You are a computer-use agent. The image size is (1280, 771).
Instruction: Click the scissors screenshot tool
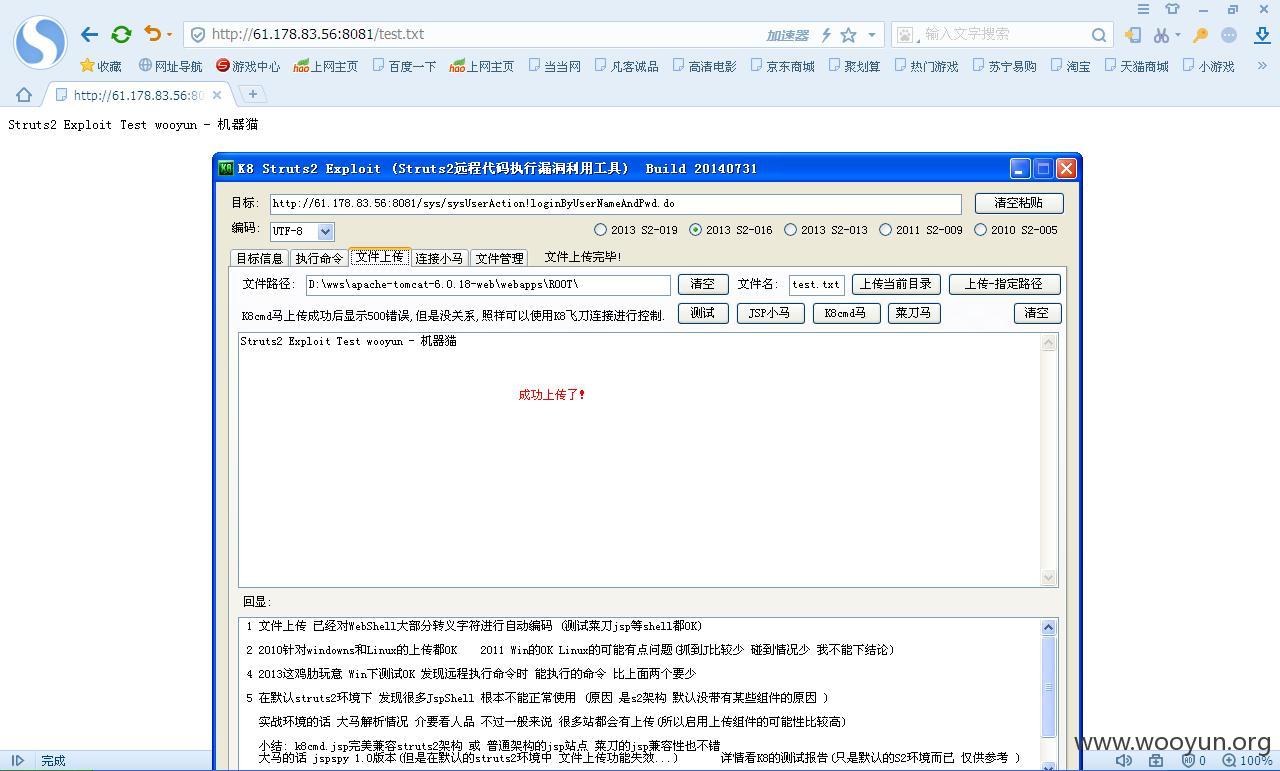point(1160,35)
